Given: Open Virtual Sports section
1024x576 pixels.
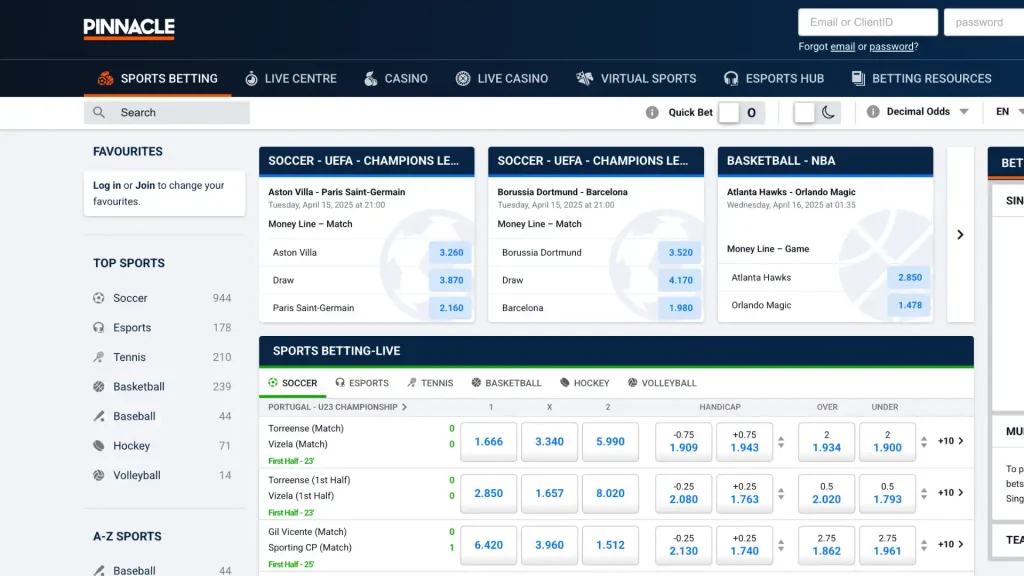Looking at the screenshot, I should coord(636,78).
